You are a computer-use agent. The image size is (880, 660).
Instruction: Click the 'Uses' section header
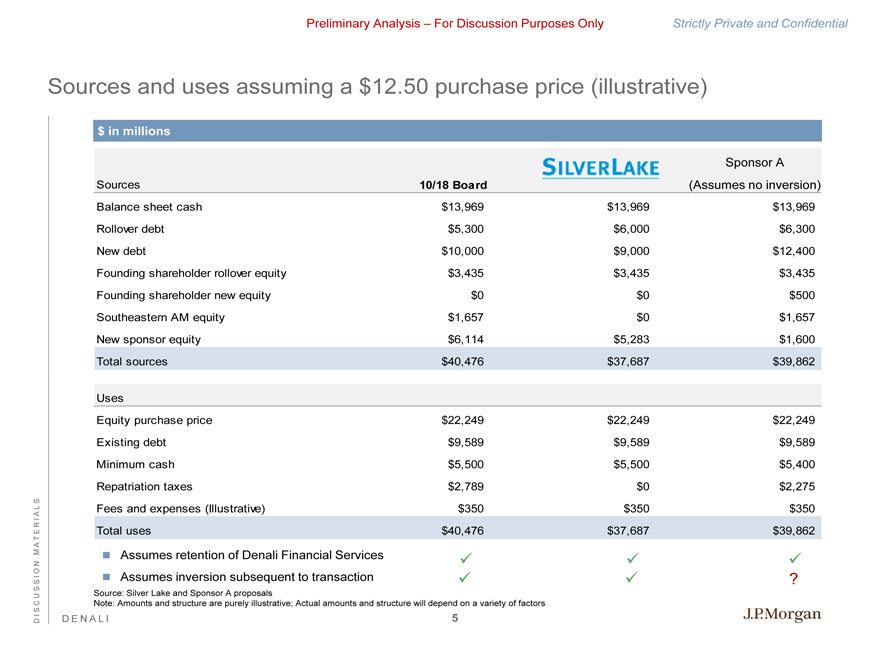[x=110, y=398]
